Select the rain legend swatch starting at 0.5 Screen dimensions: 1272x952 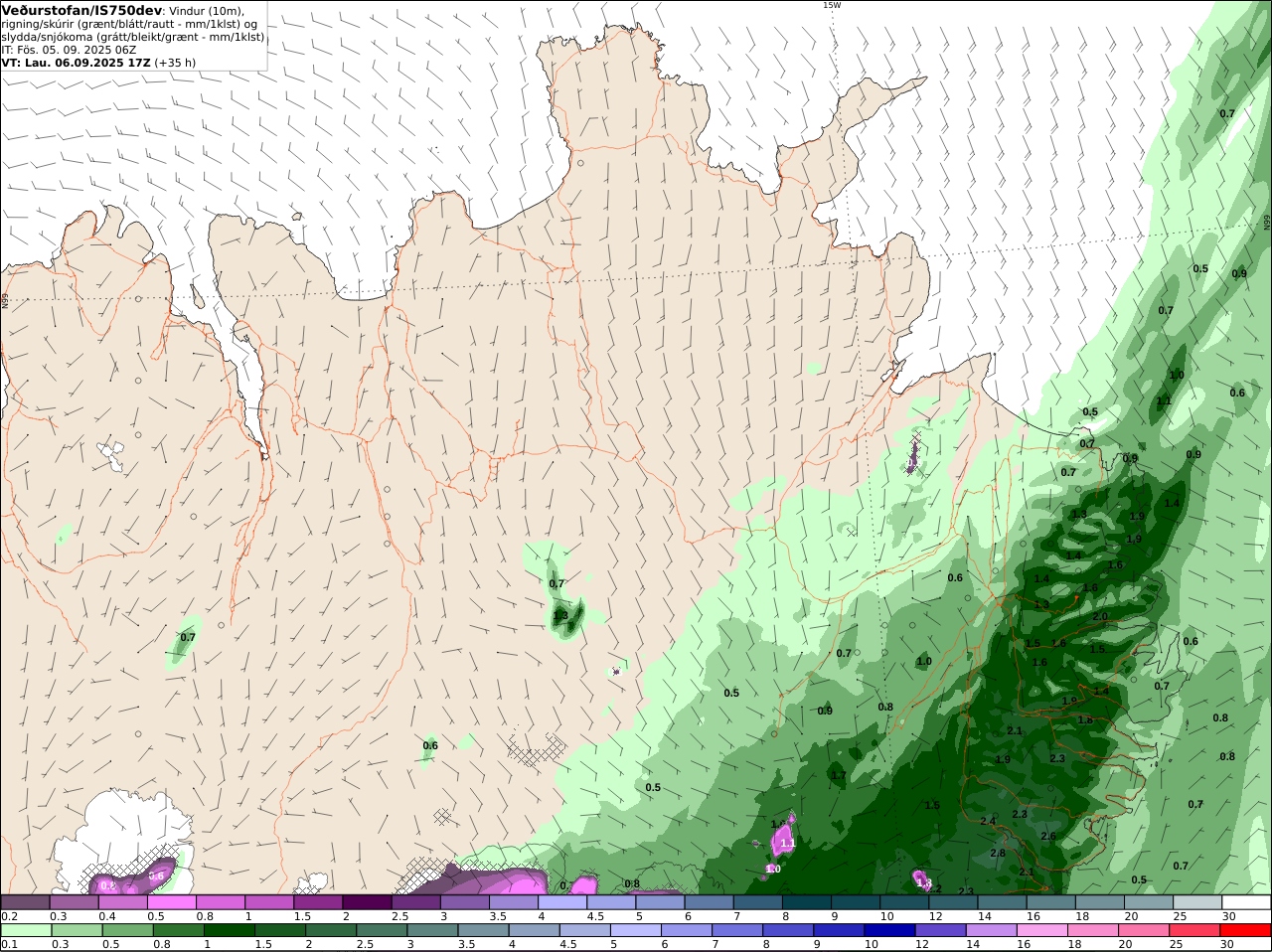click(127, 930)
